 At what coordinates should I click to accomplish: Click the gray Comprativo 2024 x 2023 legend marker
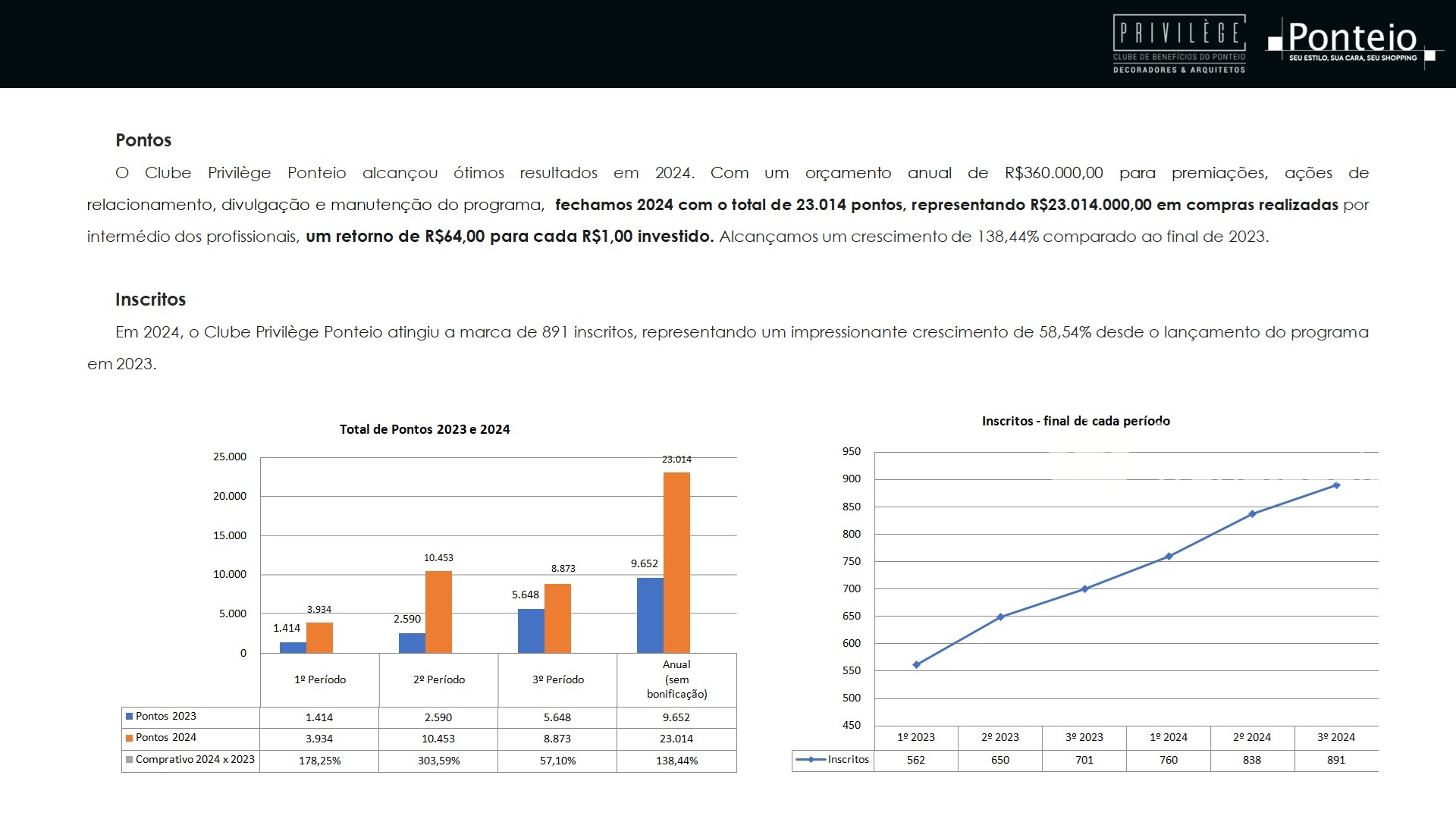pos(130,760)
